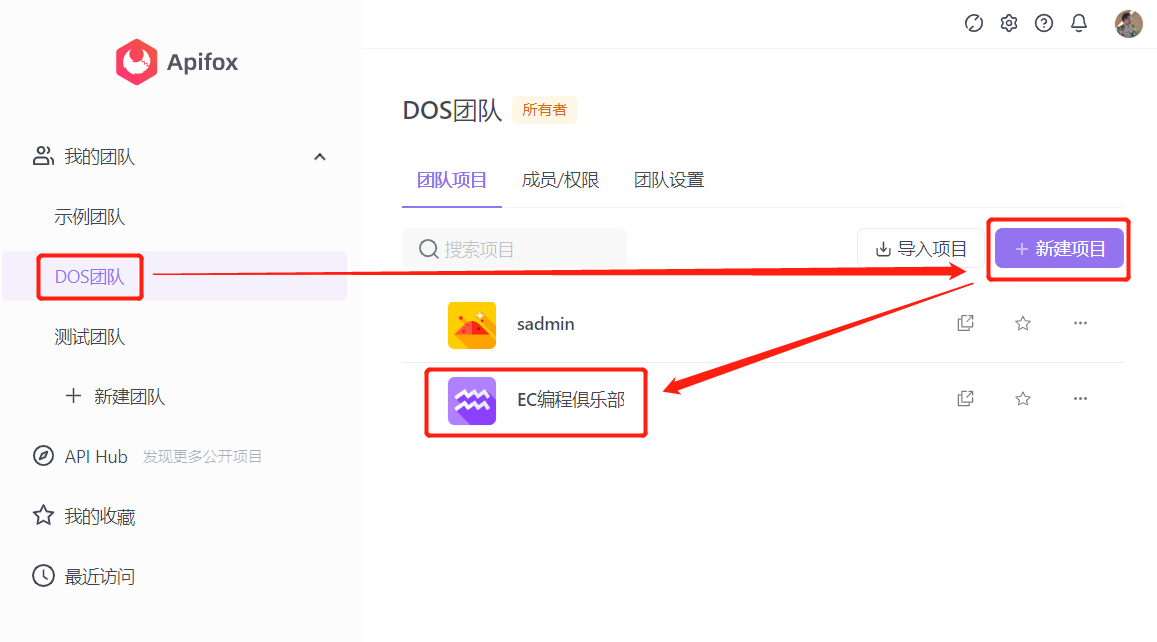This screenshot has height=642, width=1157.
Task: Open the ellipsis menu for sadmin
Action: click(1080, 322)
